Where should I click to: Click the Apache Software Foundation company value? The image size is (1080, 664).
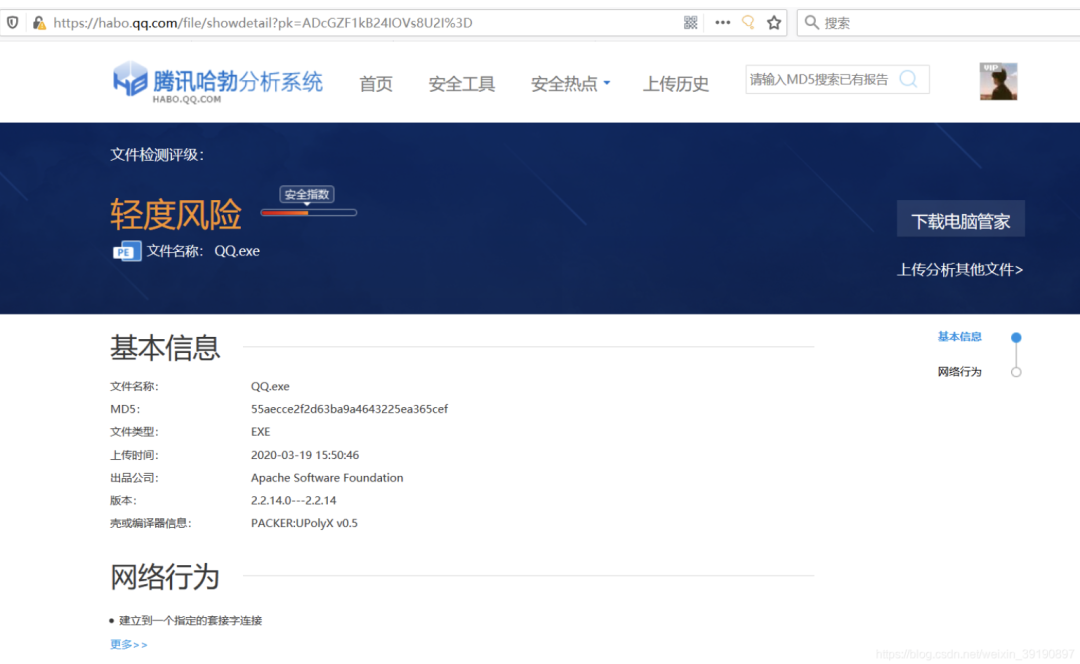[327, 478]
